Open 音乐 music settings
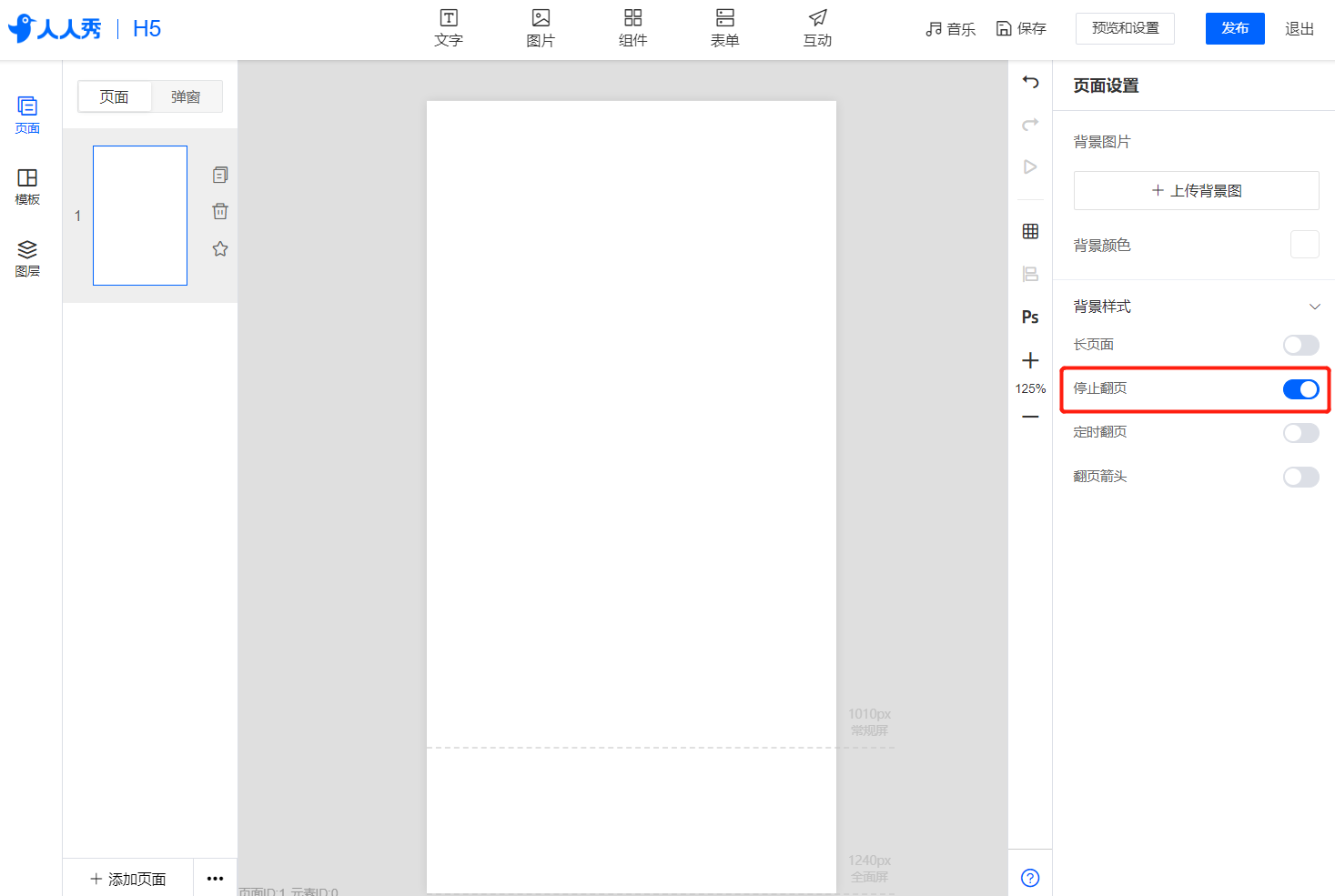 click(x=950, y=29)
